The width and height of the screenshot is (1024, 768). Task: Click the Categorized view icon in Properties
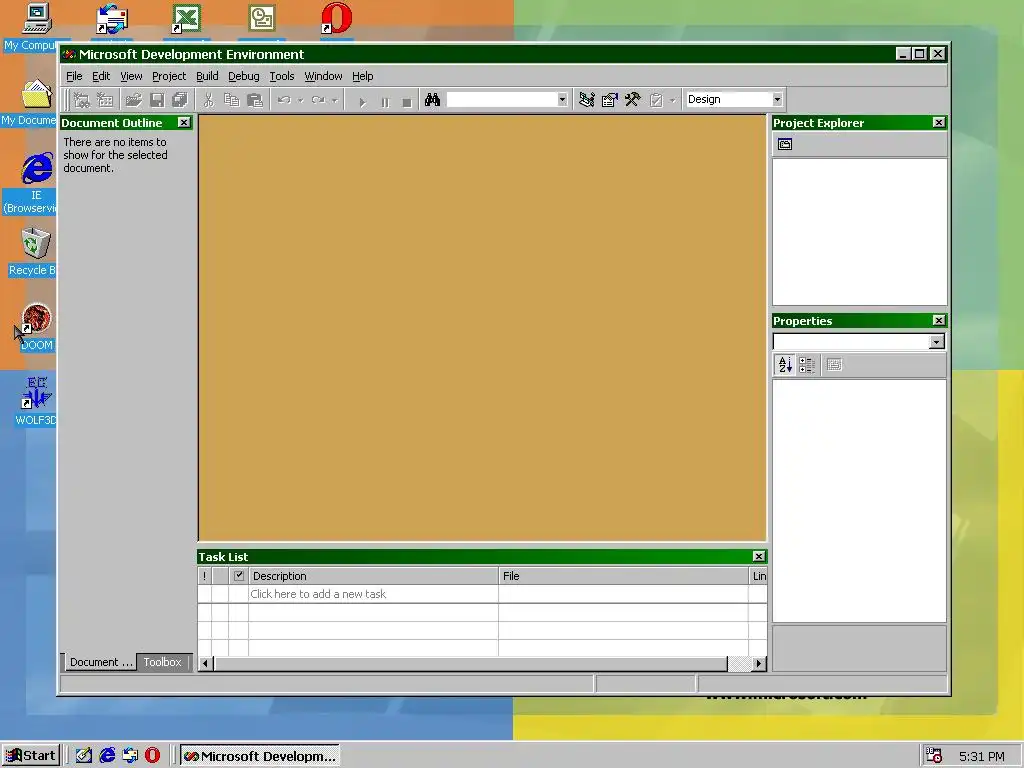click(807, 364)
